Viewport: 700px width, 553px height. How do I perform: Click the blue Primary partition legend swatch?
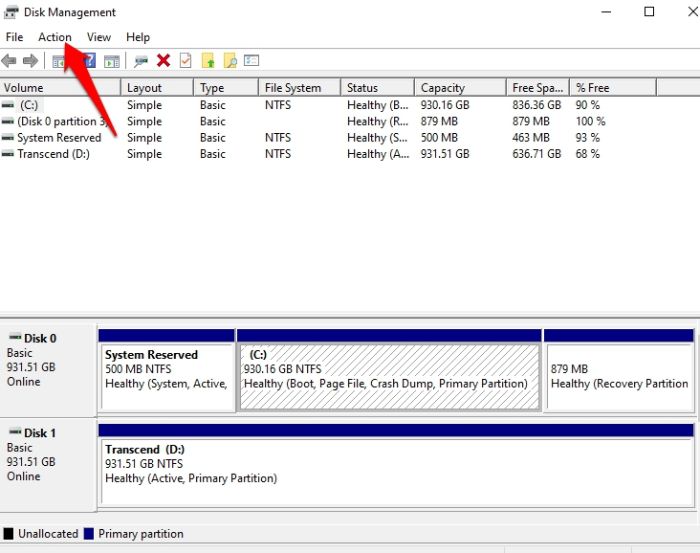pos(89,534)
